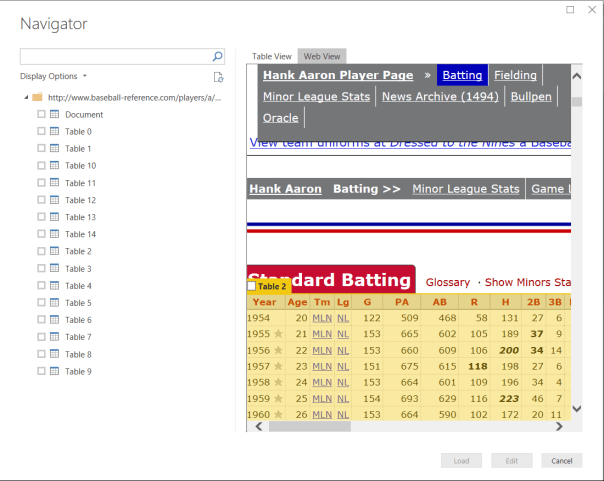Image resolution: width=604 pixels, height=481 pixels.
Task: Click the Document table icon
Action: 55,115
